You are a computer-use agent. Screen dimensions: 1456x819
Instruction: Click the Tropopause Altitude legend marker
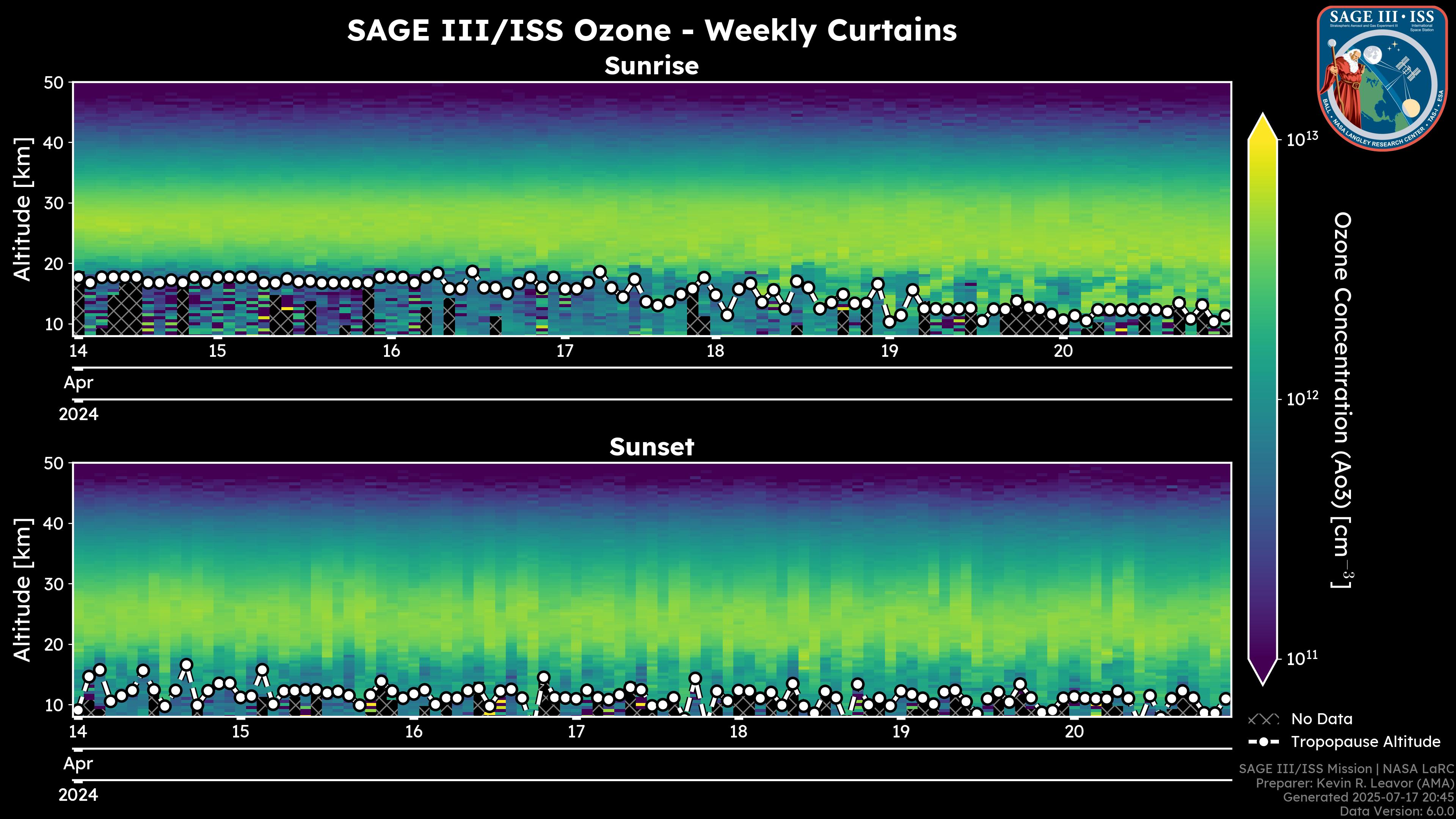click(x=1263, y=742)
